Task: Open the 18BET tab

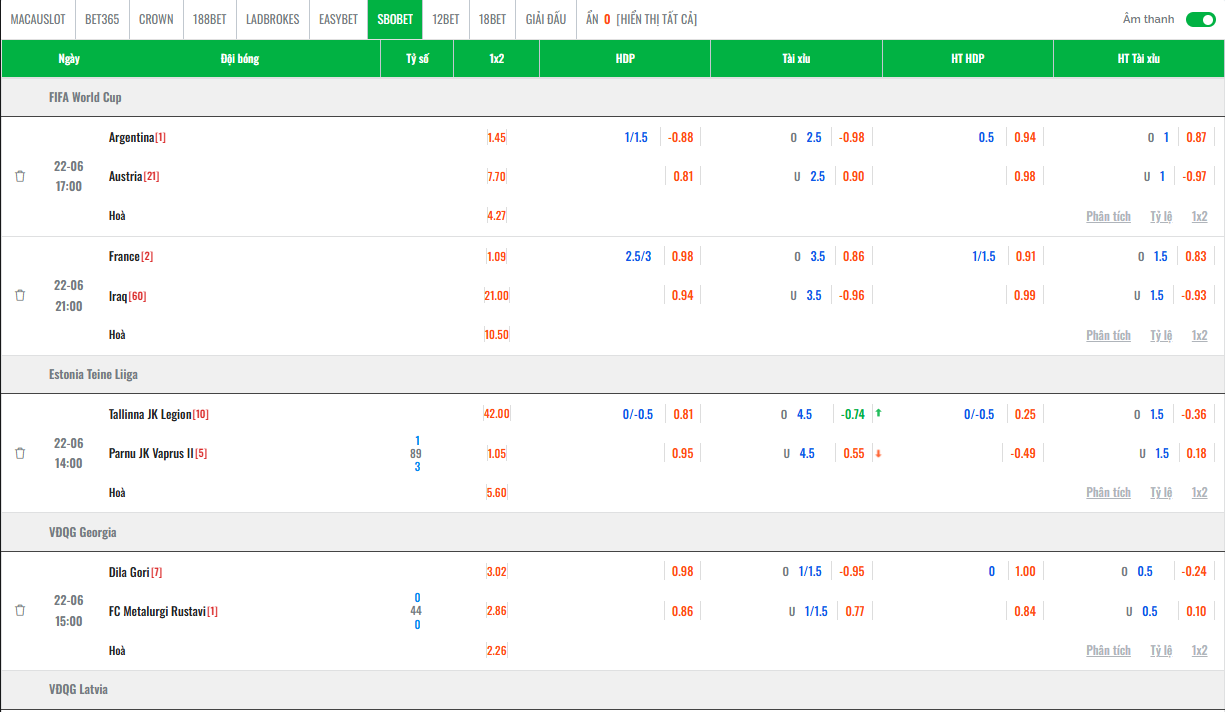Action: (492, 19)
